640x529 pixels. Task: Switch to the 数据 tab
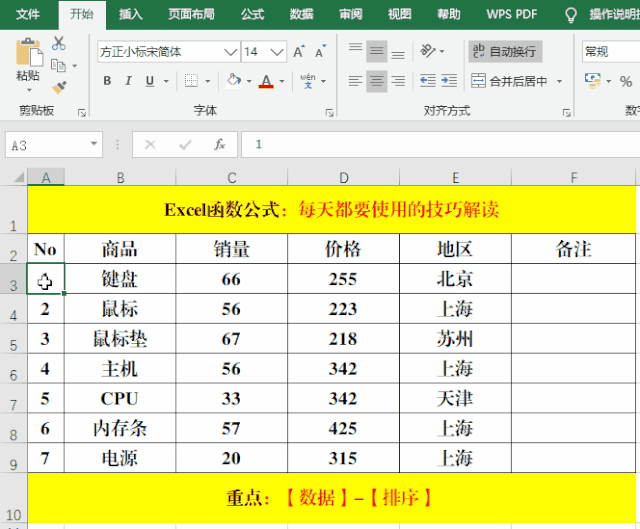[301, 15]
